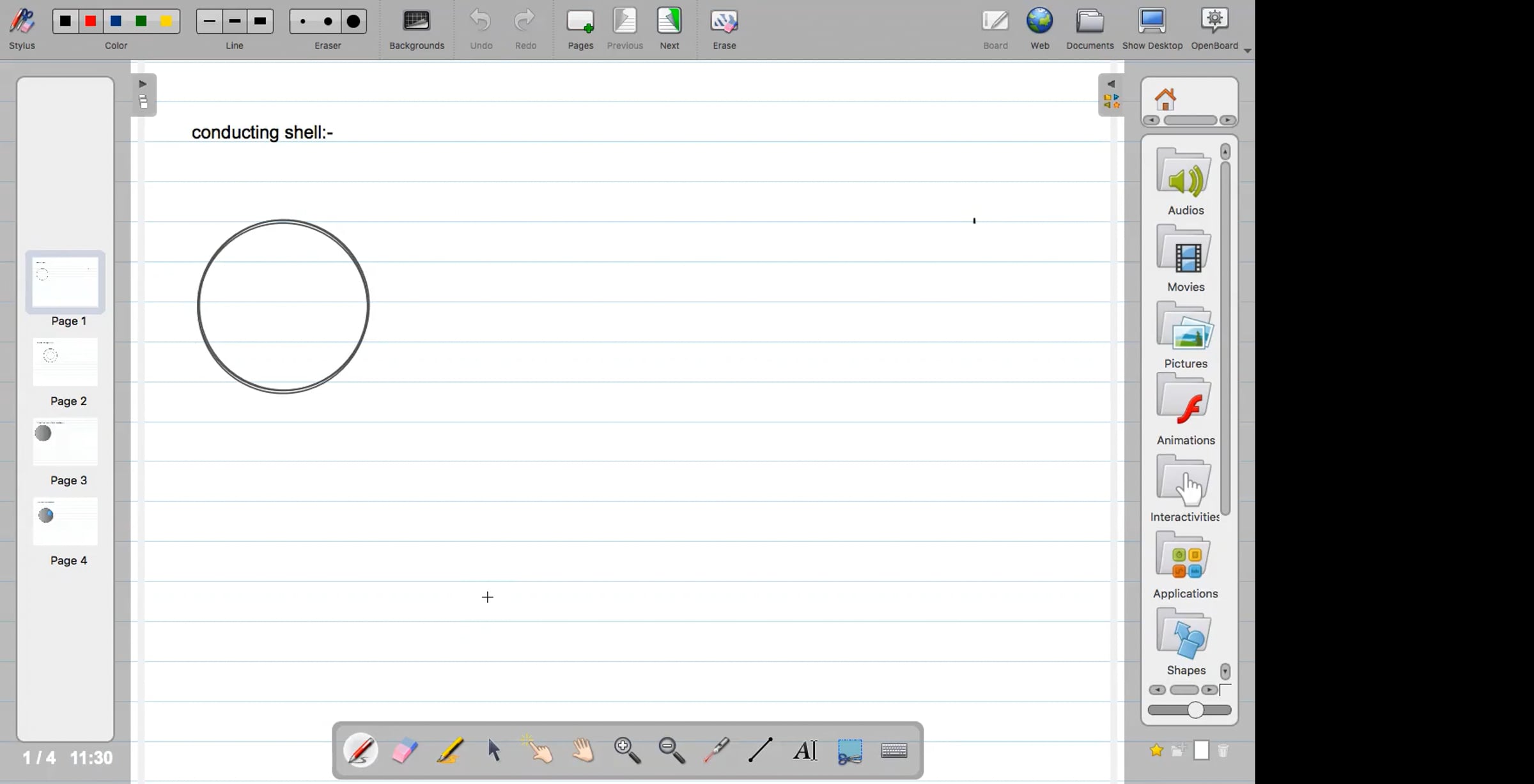Select the pink Eraser tool in palette
Viewport: 1534px width, 784px height.
(x=405, y=750)
